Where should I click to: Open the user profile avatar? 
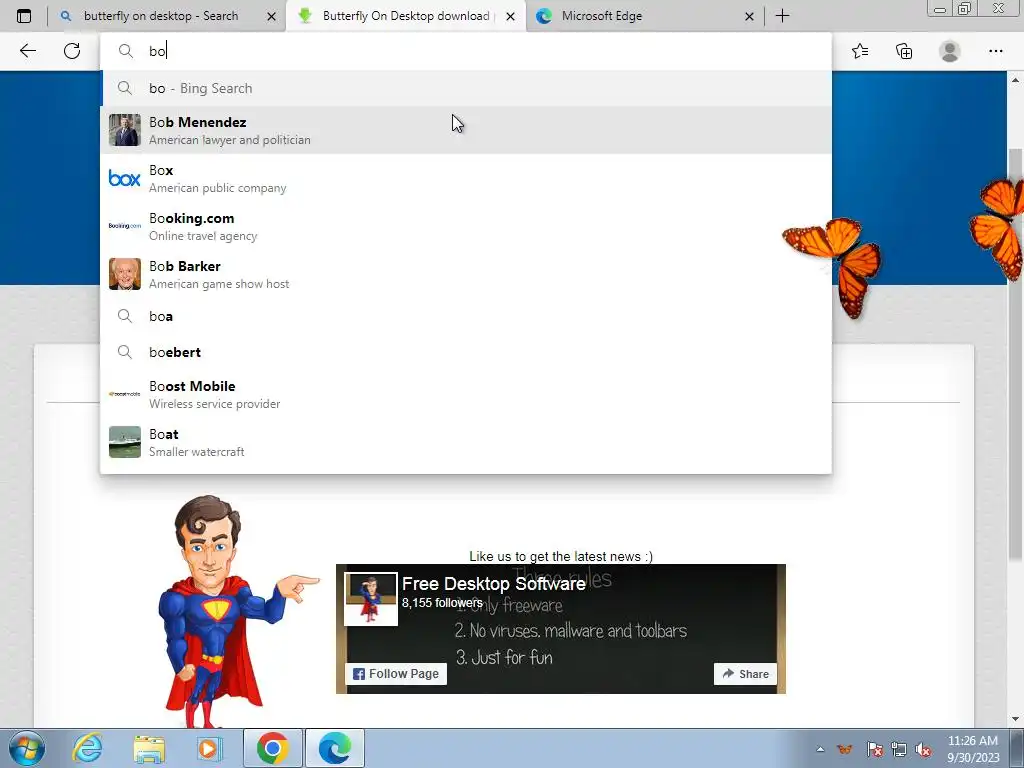(950, 51)
